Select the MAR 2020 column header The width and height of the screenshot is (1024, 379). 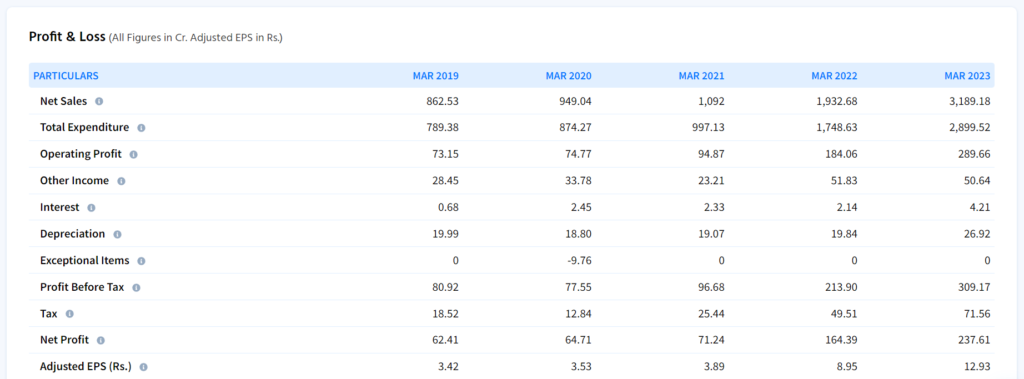coord(569,76)
